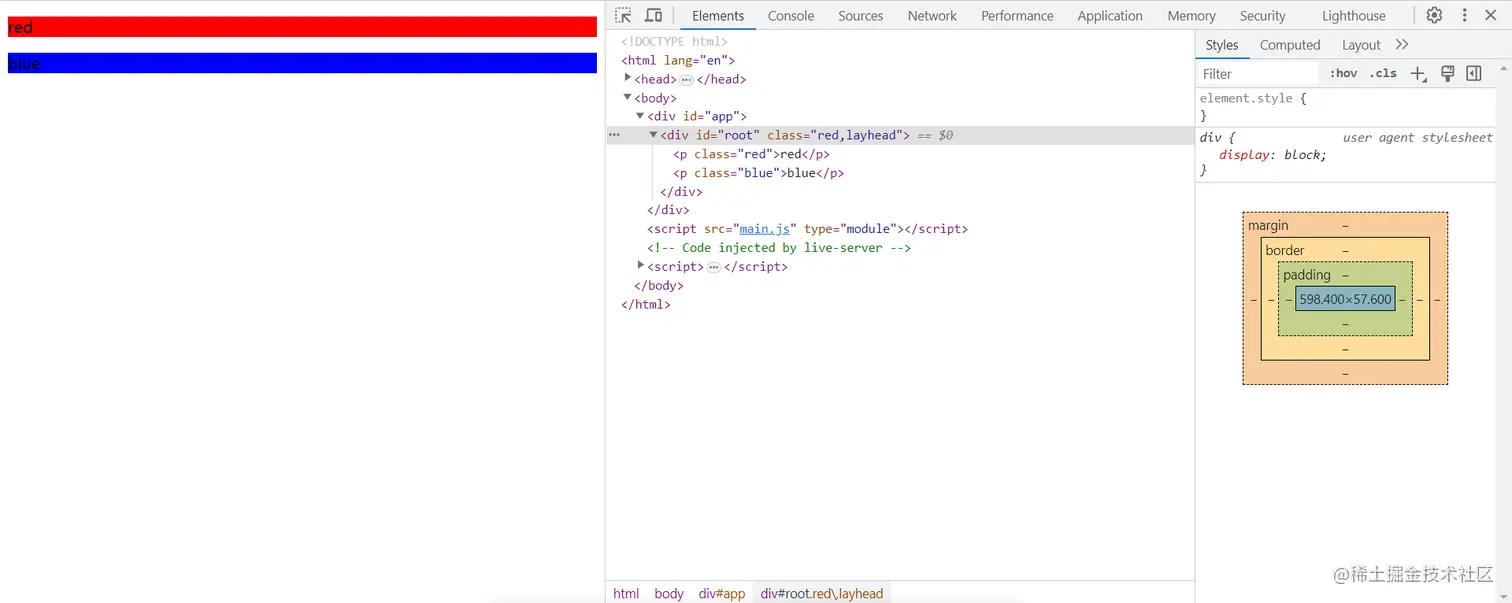The width and height of the screenshot is (1512, 603).
Task: Switch to the Elements tab
Action: [718, 16]
